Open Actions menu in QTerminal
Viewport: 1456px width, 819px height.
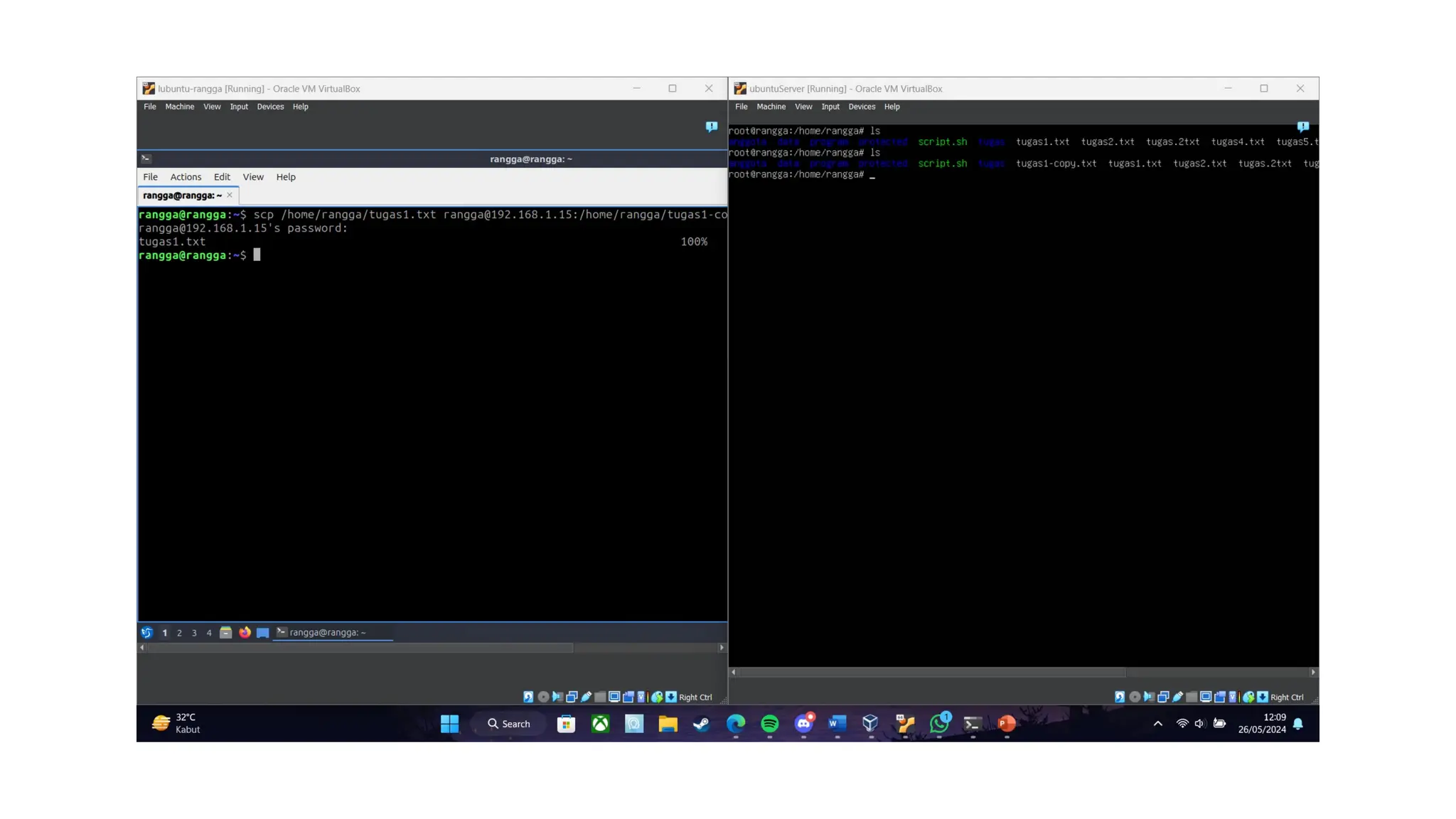(186, 177)
